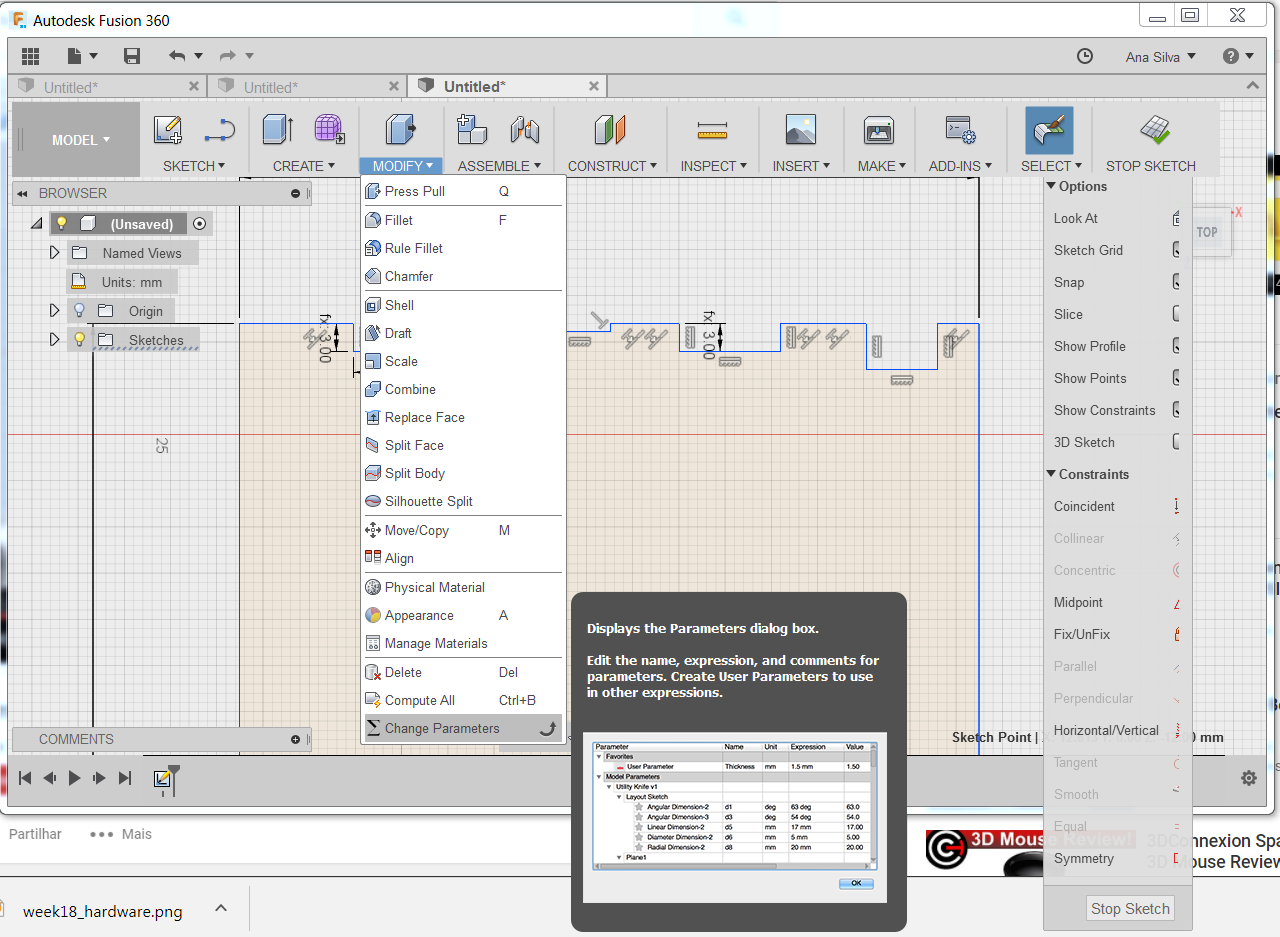Click the 3D Print icon in Make
The height and width of the screenshot is (937, 1280).
(x=878, y=130)
